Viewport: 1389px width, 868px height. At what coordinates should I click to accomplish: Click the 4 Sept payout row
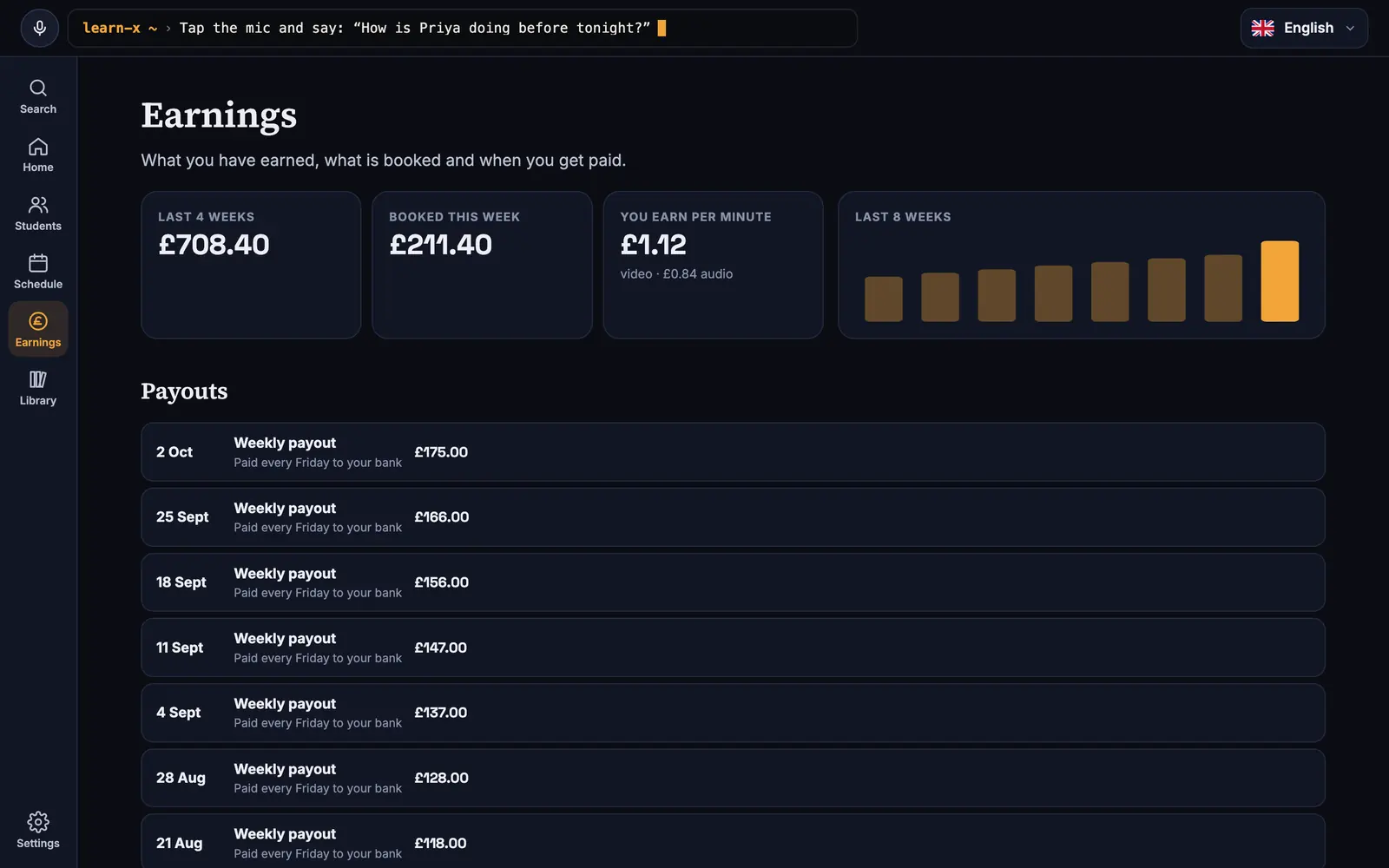pyautogui.click(x=733, y=713)
